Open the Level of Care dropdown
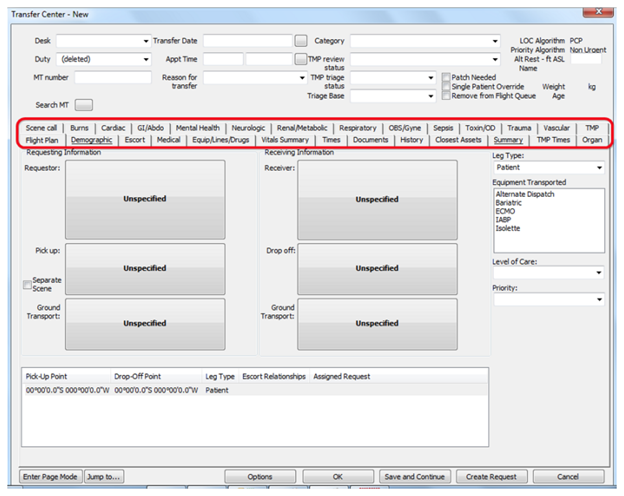The image size is (624, 496). pos(549,273)
